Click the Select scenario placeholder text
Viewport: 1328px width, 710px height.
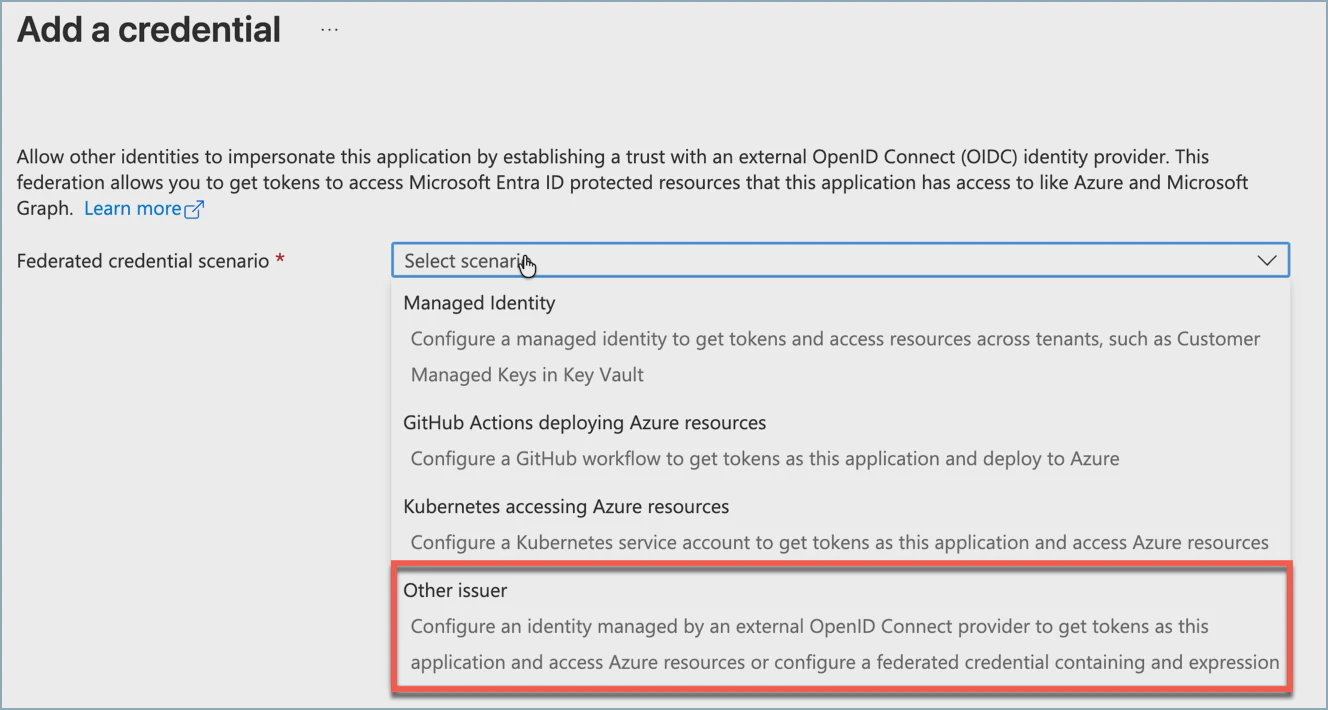458,259
